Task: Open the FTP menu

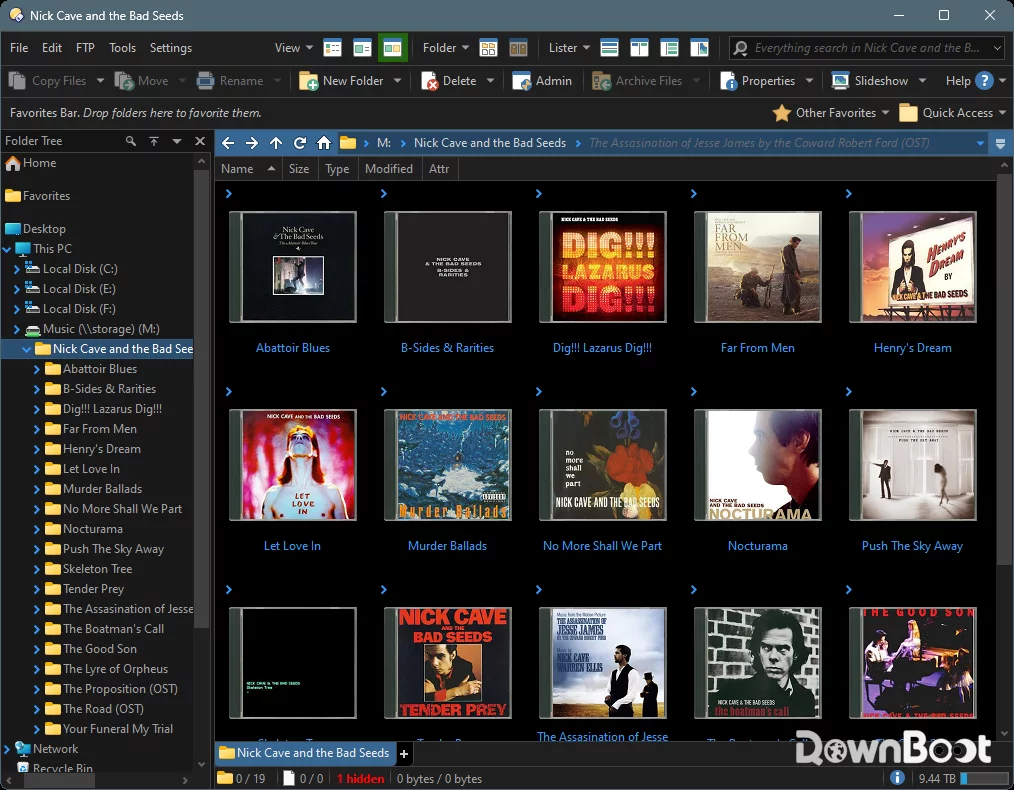Action: coord(85,48)
